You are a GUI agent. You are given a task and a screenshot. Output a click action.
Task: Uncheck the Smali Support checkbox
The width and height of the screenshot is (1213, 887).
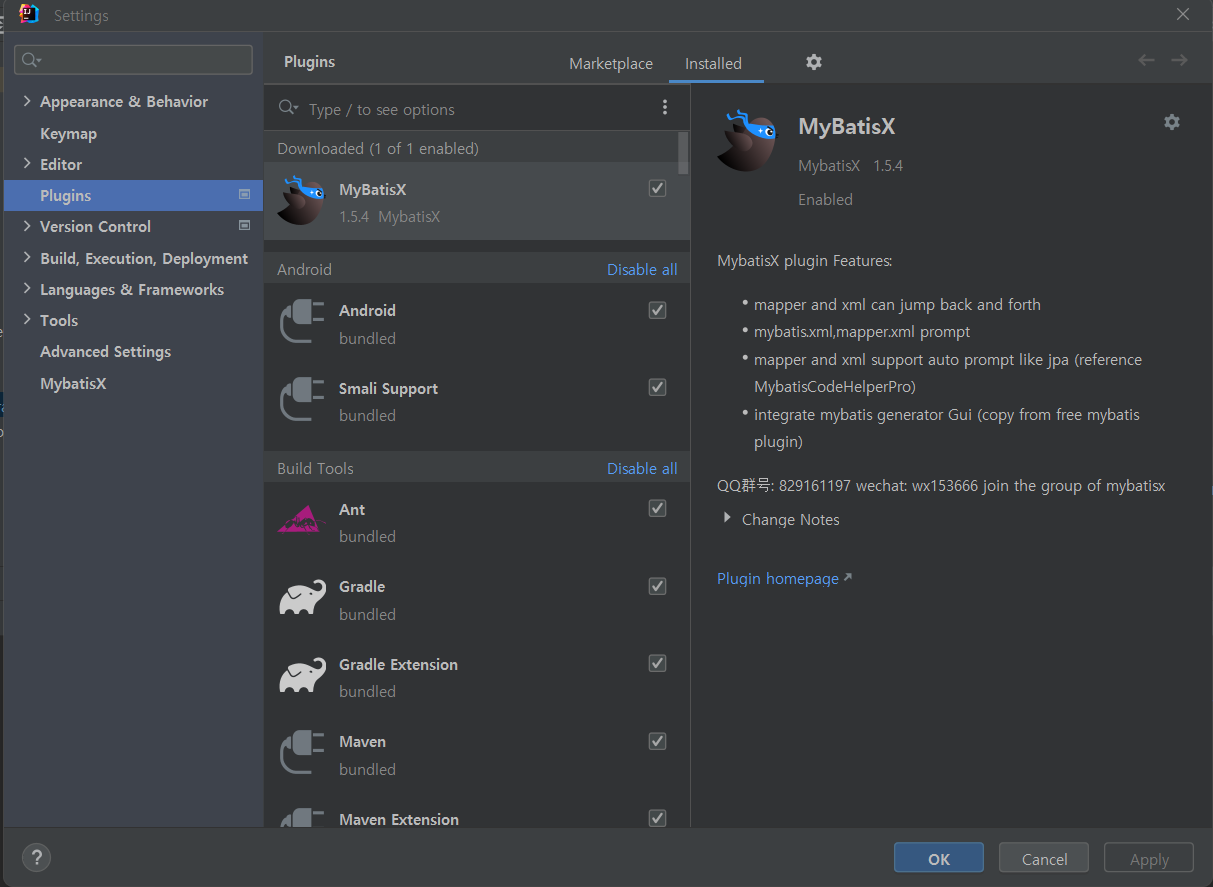pyautogui.click(x=657, y=387)
